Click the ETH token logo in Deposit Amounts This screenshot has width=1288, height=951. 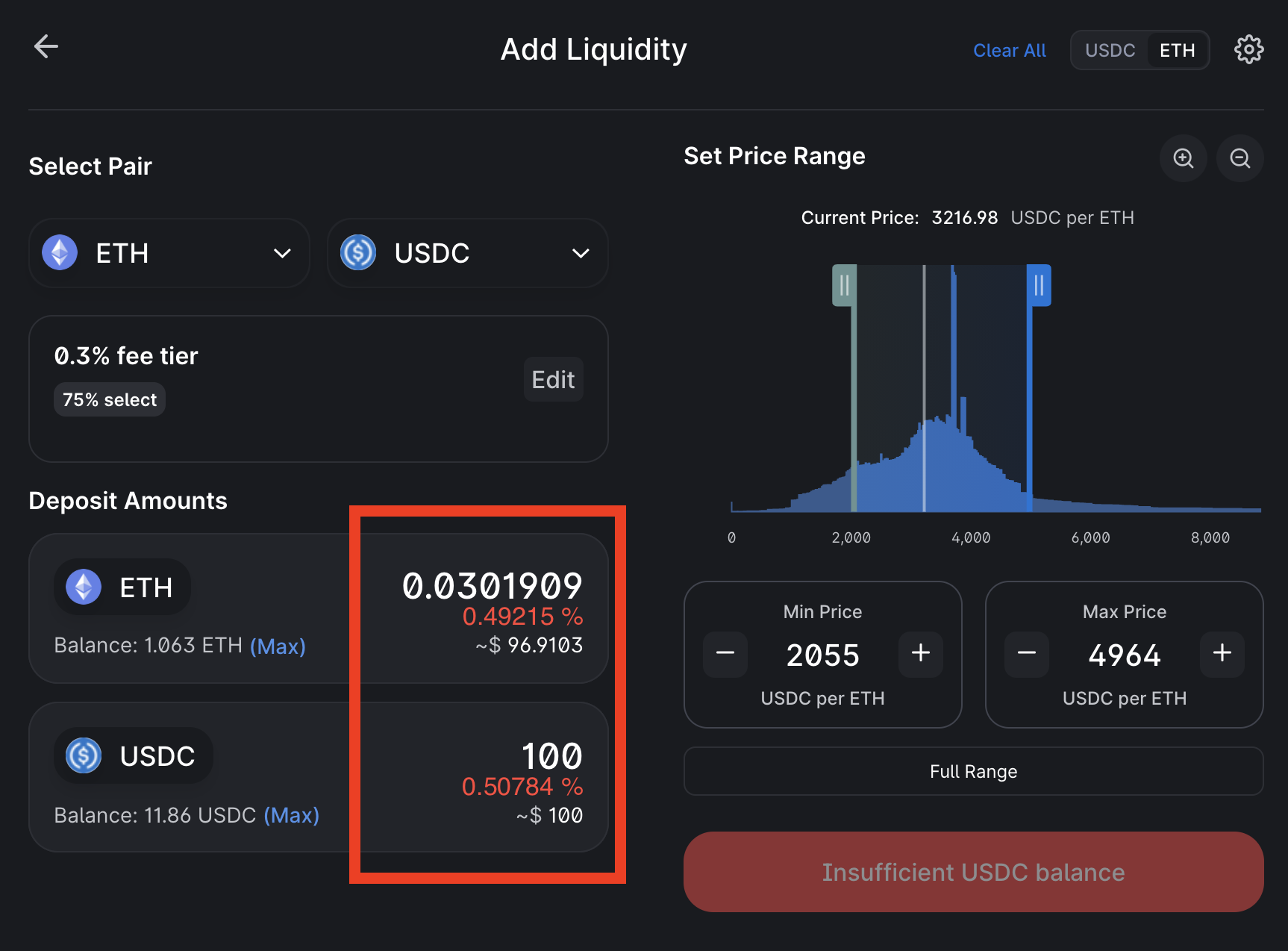coord(83,587)
